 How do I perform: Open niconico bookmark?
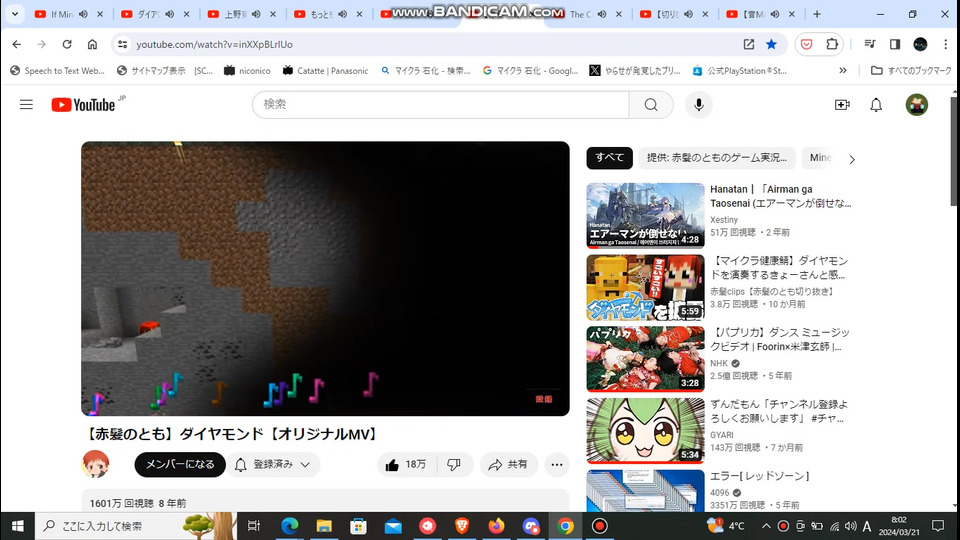click(247, 70)
